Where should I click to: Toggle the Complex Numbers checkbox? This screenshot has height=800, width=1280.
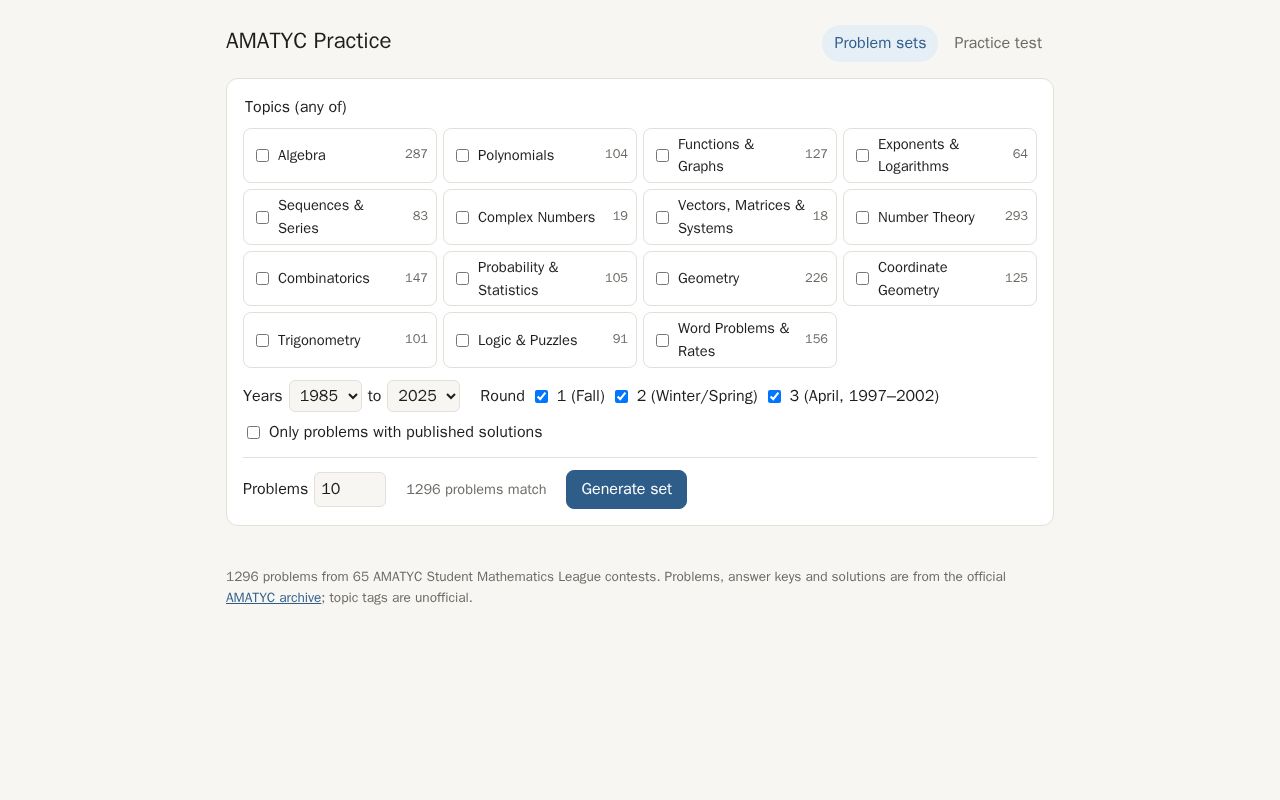click(x=462, y=217)
